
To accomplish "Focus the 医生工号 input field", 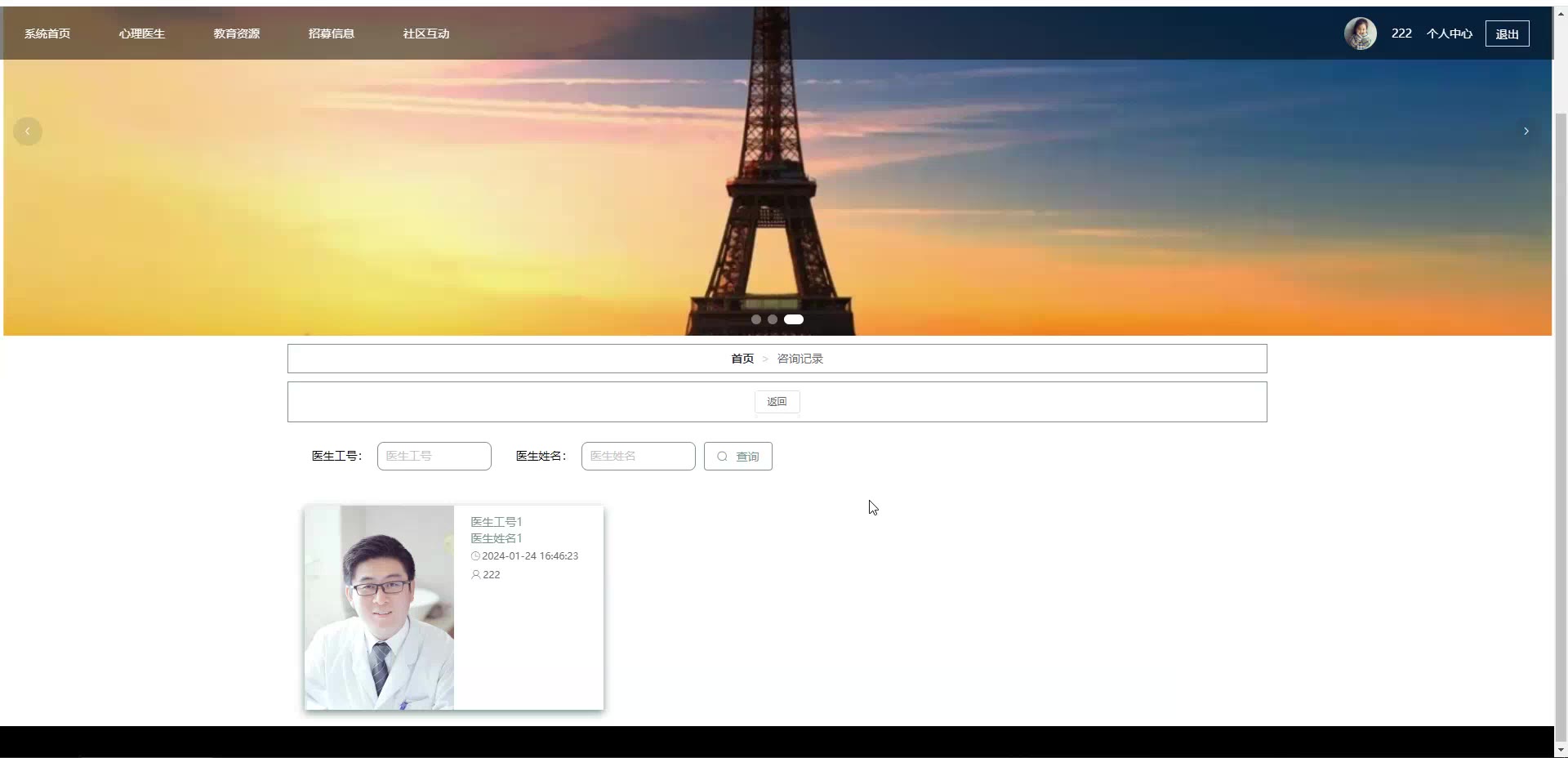I will tap(434, 456).
